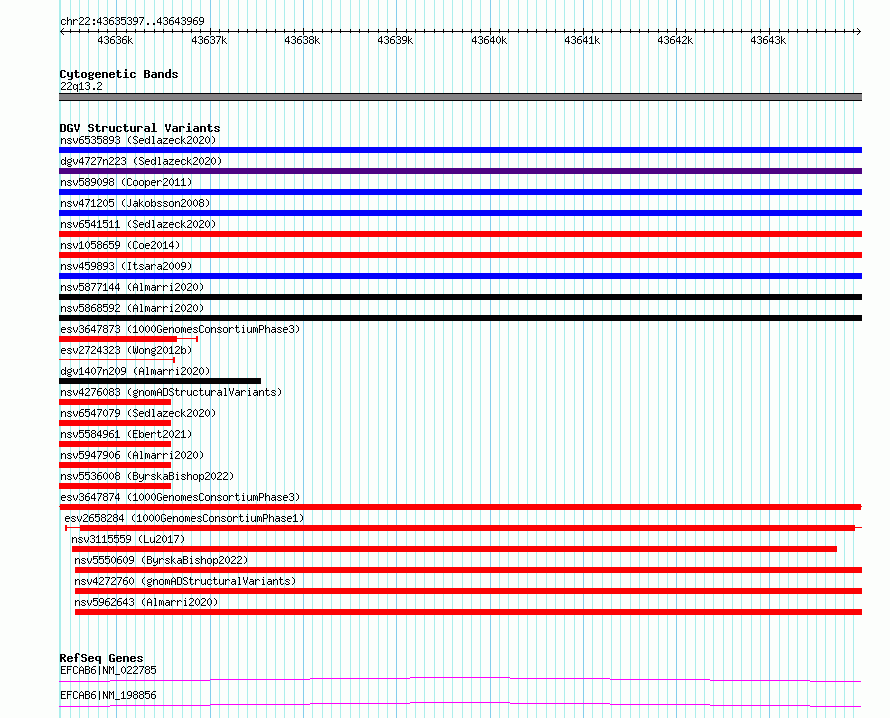Click nsv5947906 (Almarri2020) label

pos(132,455)
